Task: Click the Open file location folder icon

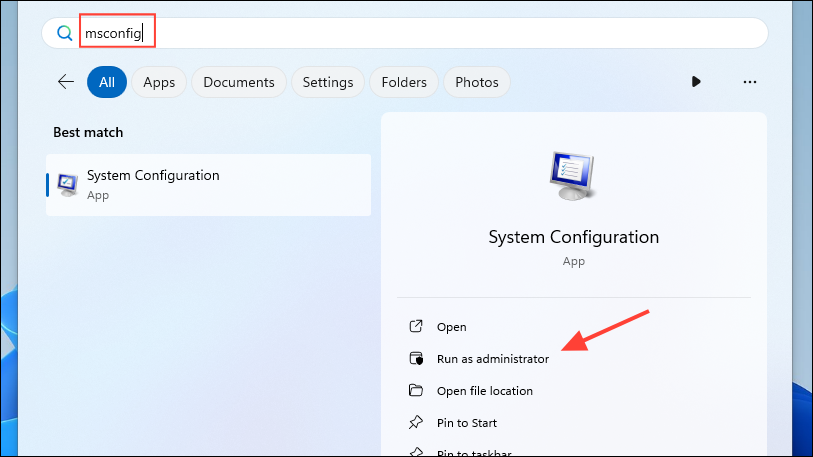Action: [x=416, y=390]
